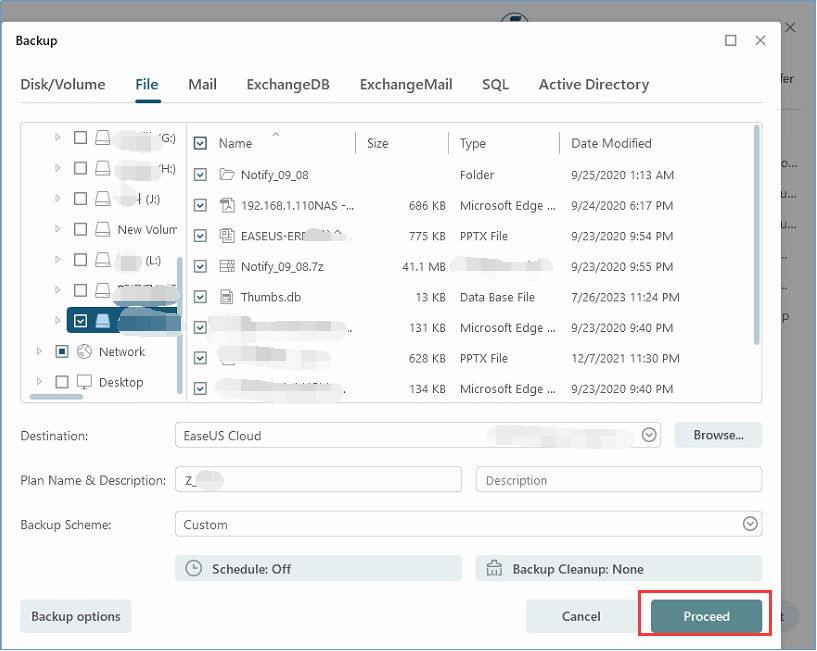Screen dimensions: 817x651
Task: Click the Description input field
Action: coord(618,480)
